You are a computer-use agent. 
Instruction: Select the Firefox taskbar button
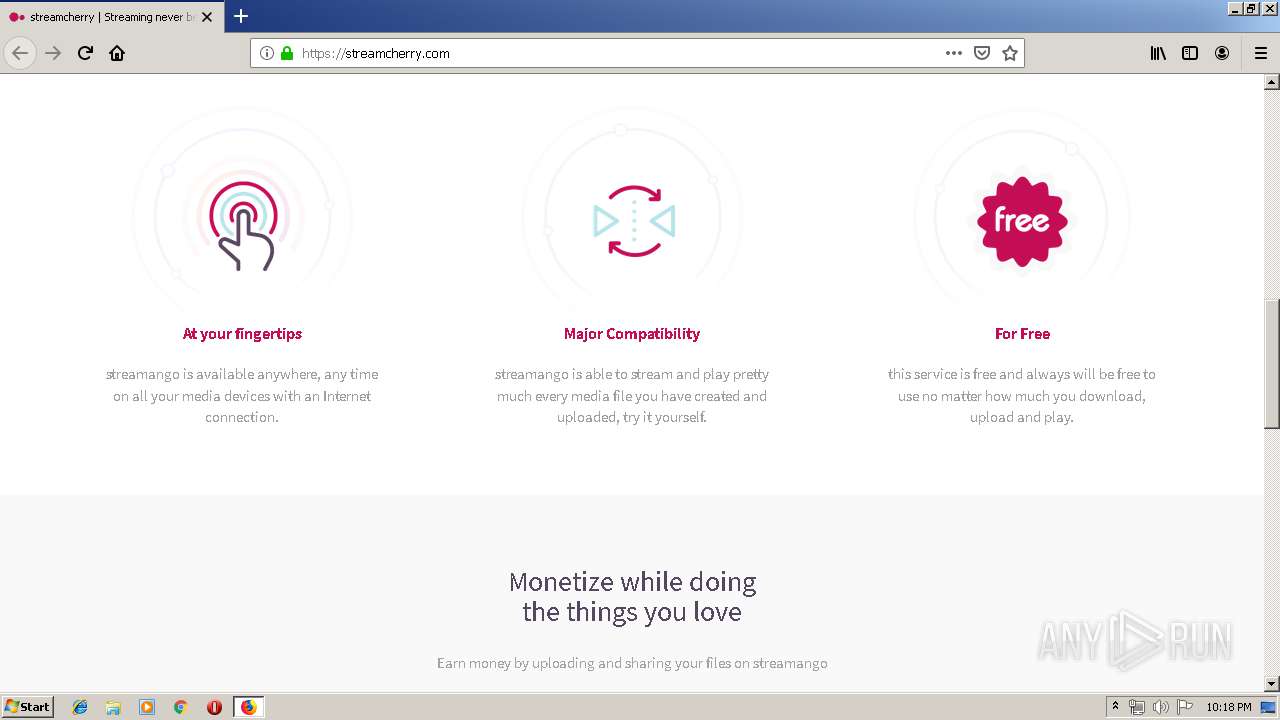(x=248, y=707)
